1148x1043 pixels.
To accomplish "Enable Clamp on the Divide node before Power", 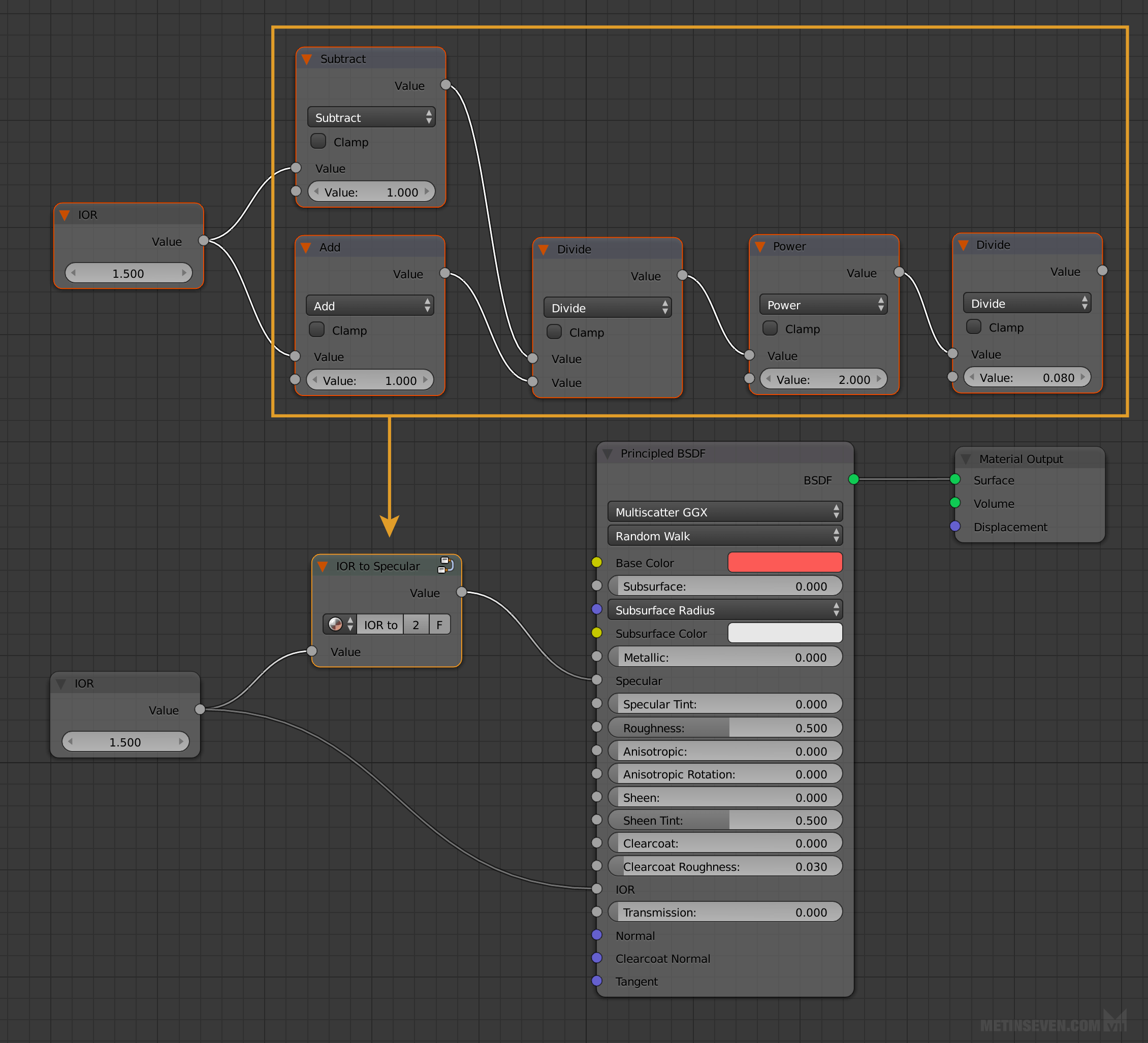I will coord(554,332).
